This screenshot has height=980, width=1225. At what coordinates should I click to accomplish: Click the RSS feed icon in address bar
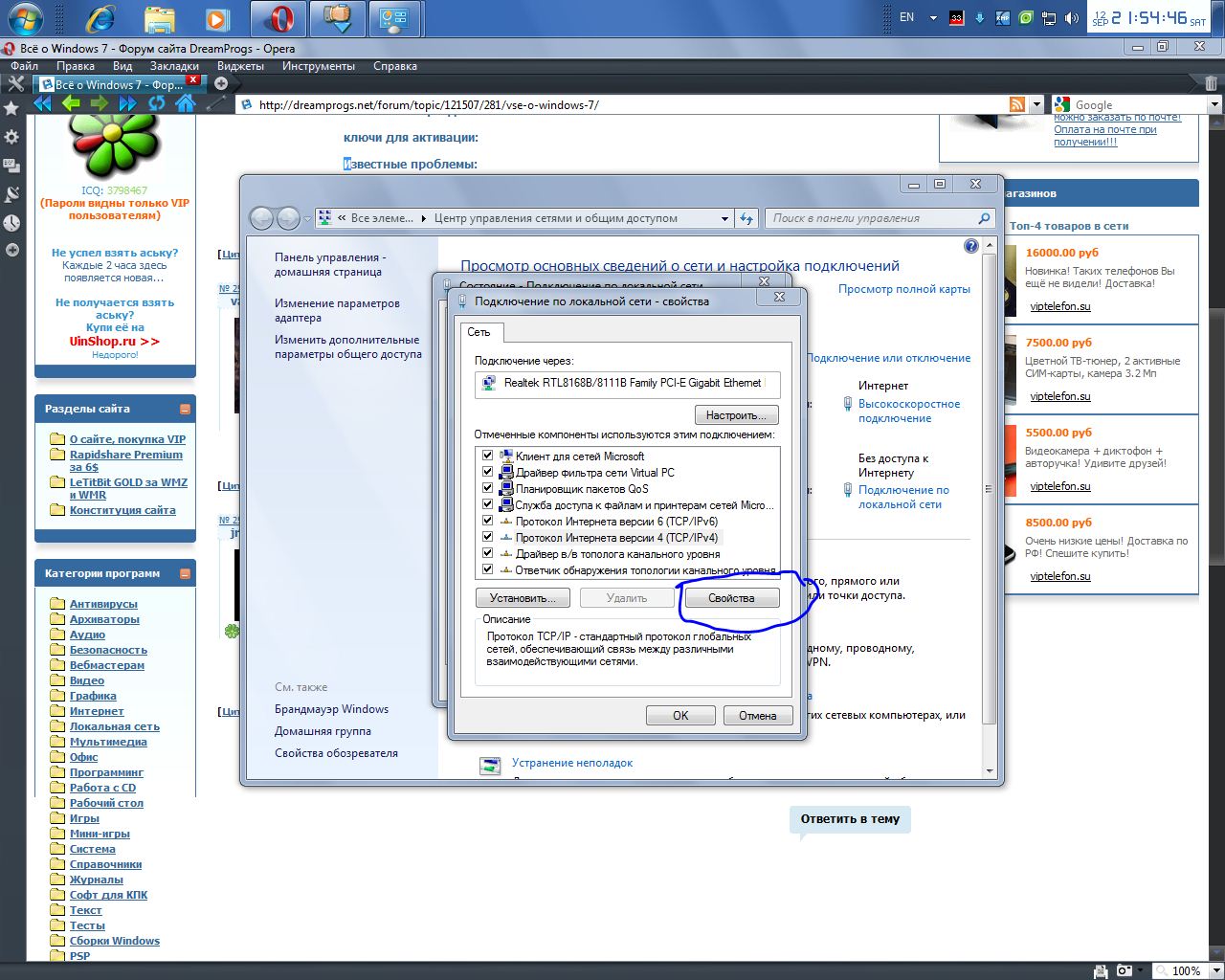click(x=1016, y=104)
